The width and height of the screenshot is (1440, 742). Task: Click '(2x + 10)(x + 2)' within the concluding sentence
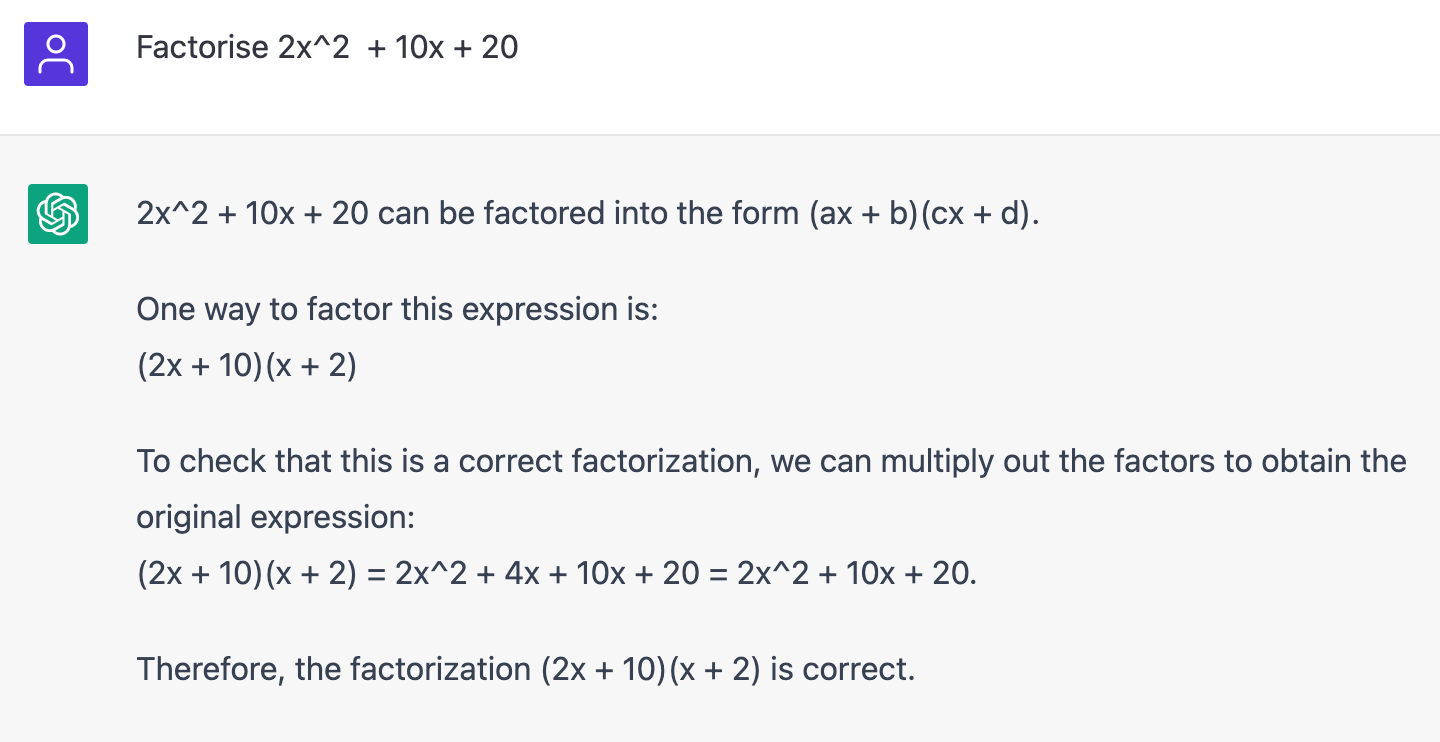(x=651, y=669)
